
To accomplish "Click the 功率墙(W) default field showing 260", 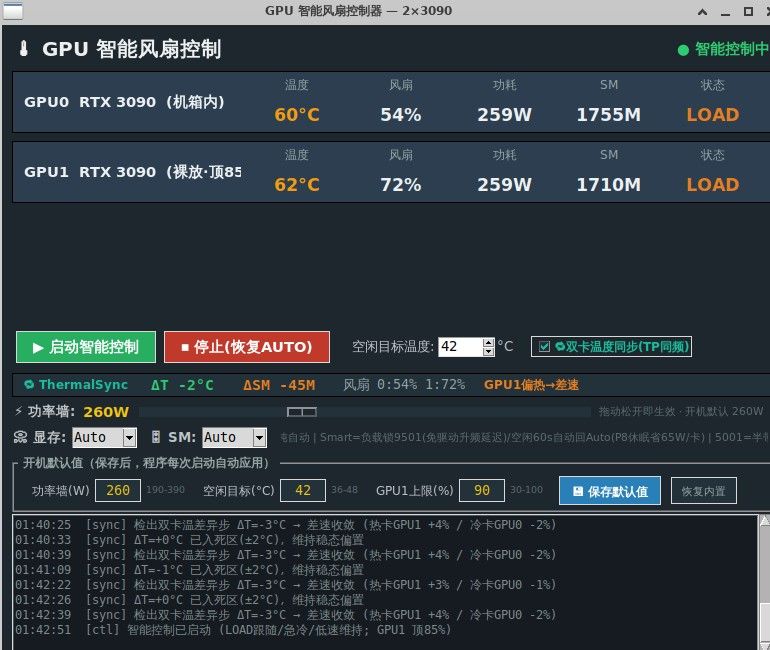I will pyautogui.click(x=118, y=490).
